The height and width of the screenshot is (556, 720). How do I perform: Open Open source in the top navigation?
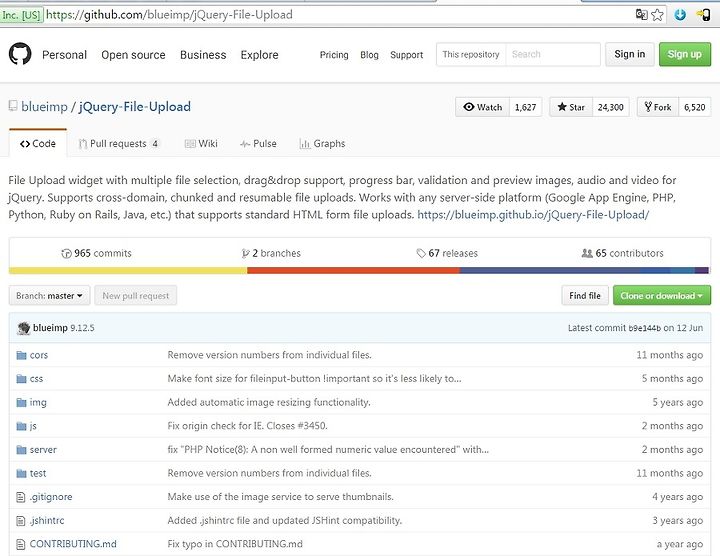click(x=133, y=55)
